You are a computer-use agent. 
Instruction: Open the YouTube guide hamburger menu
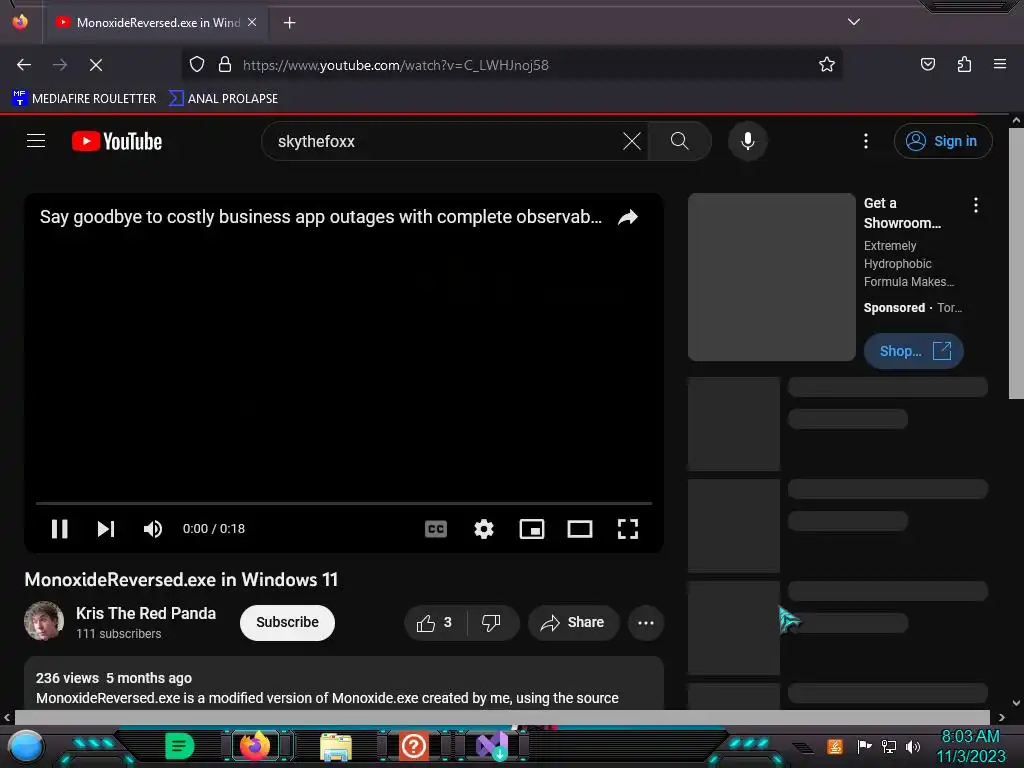tap(36, 141)
